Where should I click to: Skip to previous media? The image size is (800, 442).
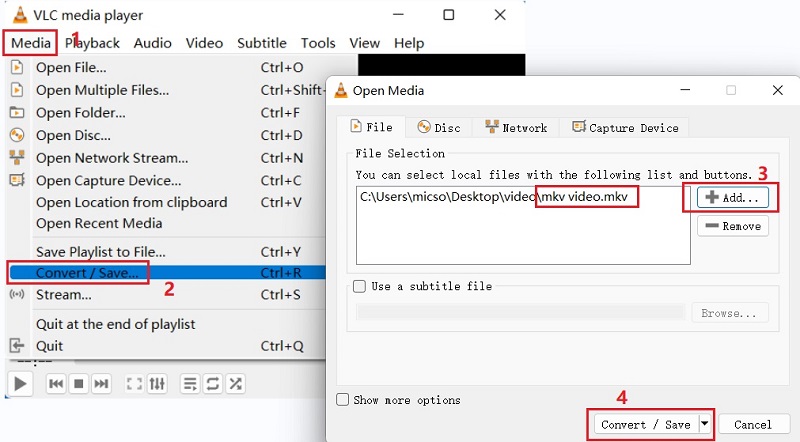(56, 383)
